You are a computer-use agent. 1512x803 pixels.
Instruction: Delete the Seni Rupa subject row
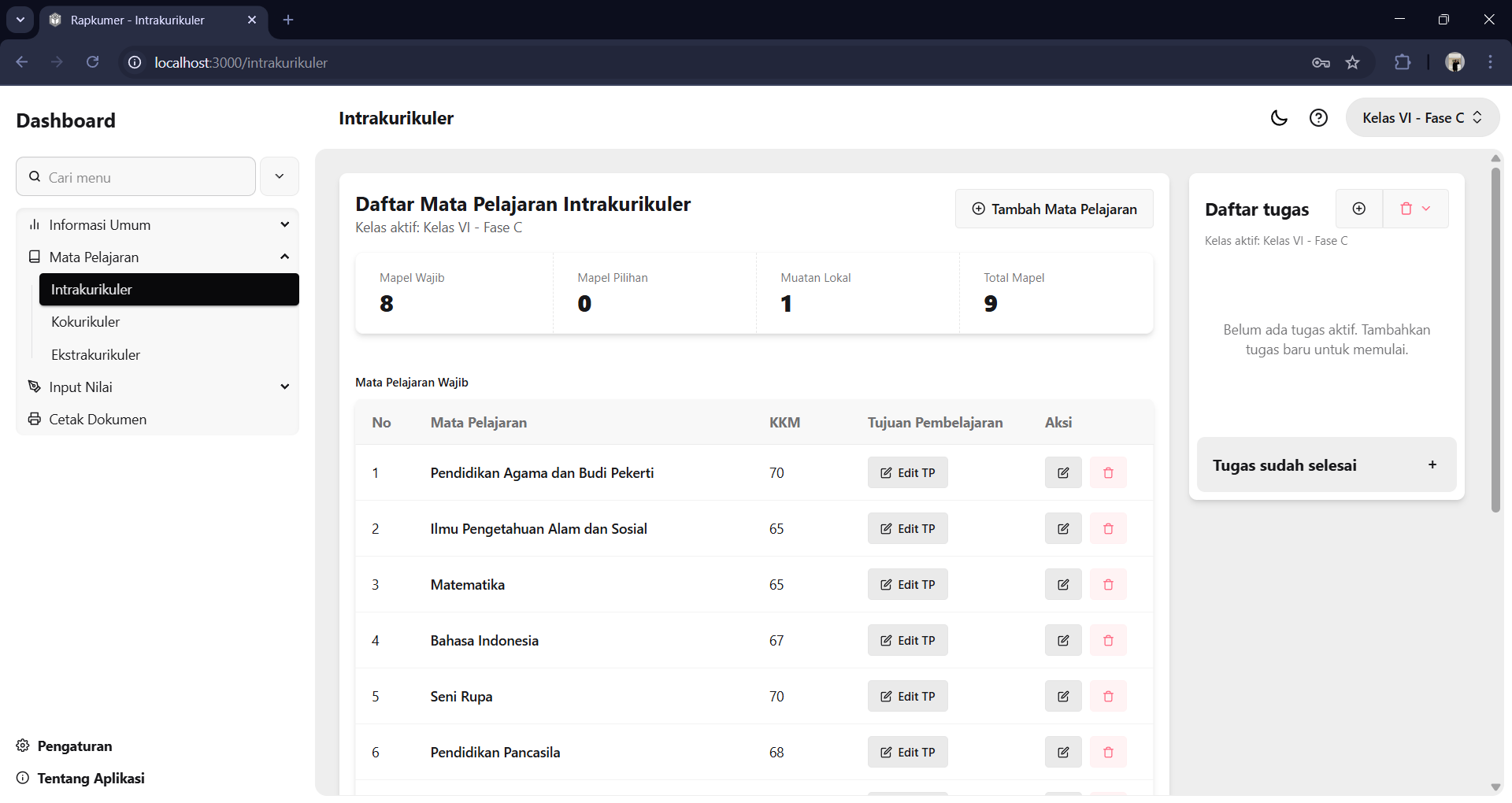[x=1108, y=697]
